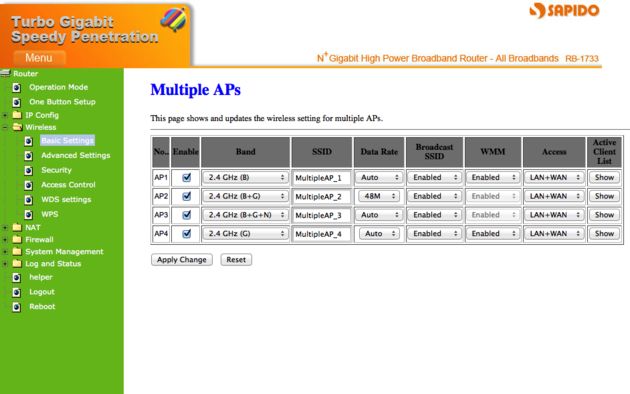Click the page icon beside WDS settings
Image resolution: width=630 pixels, height=394 pixels.
[x=29, y=200]
